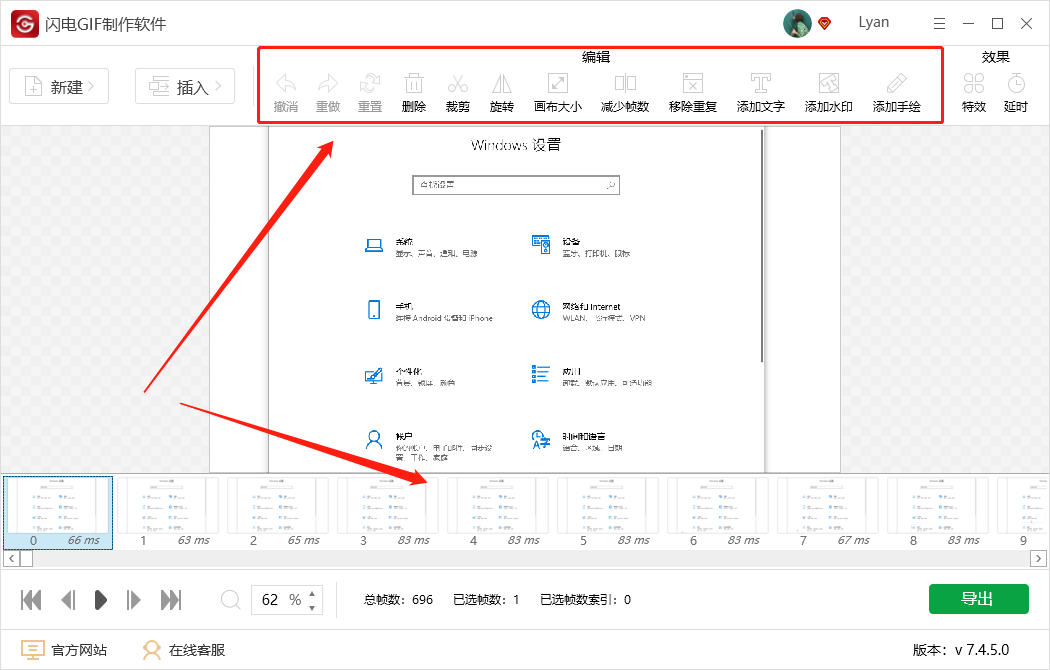Select frame 1 thumbnail (63 ms)
The width and height of the screenshot is (1050, 670).
click(x=168, y=513)
